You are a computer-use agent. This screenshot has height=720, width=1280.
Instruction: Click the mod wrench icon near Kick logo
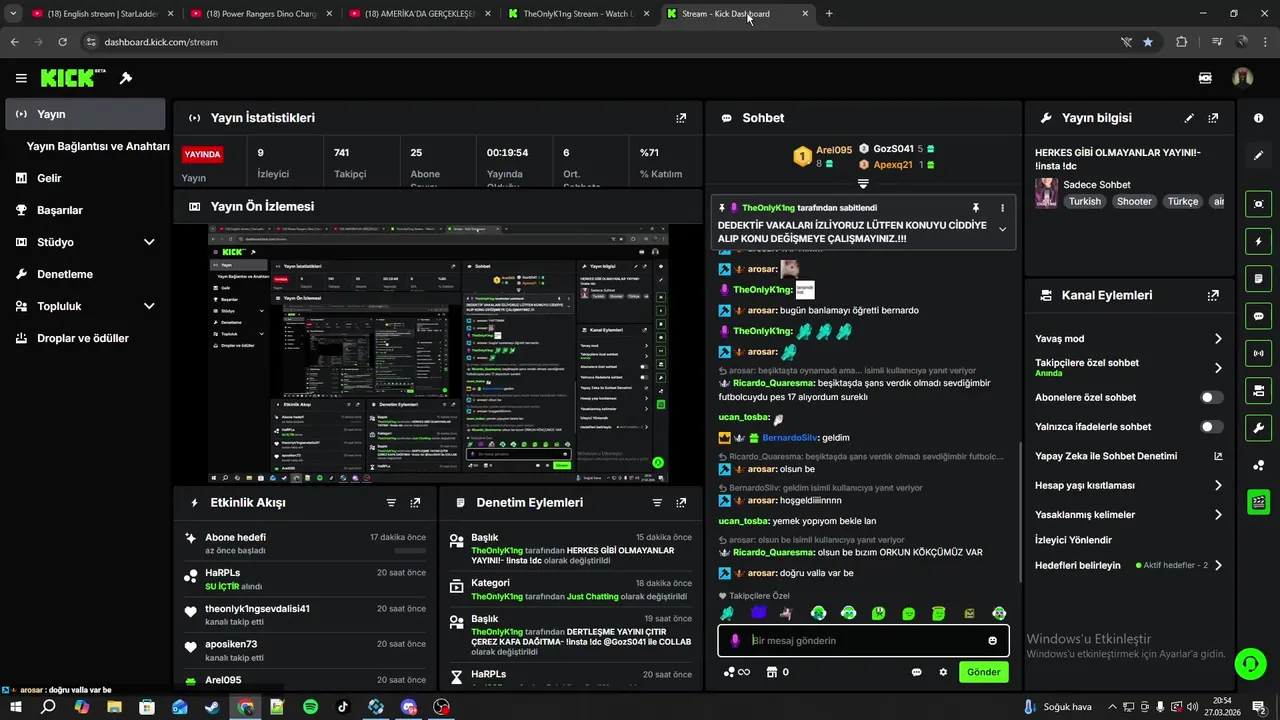point(126,78)
